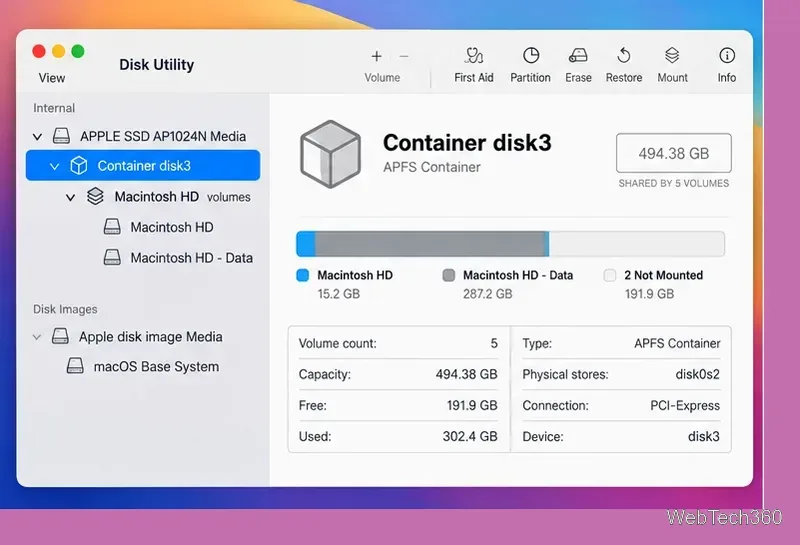Click the 'Container disk3' heading

[x=467, y=143]
